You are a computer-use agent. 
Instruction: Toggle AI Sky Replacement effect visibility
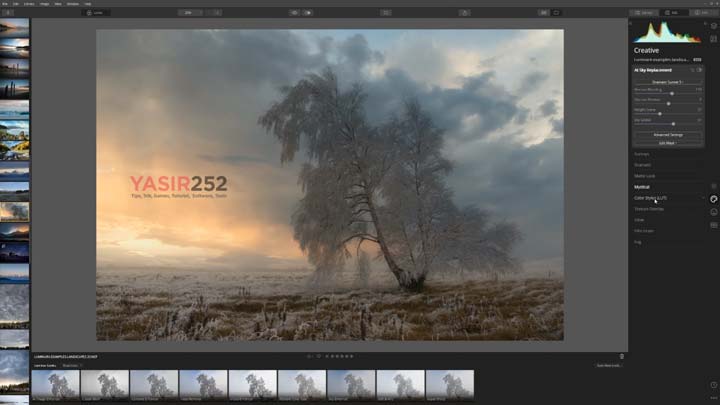point(699,70)
